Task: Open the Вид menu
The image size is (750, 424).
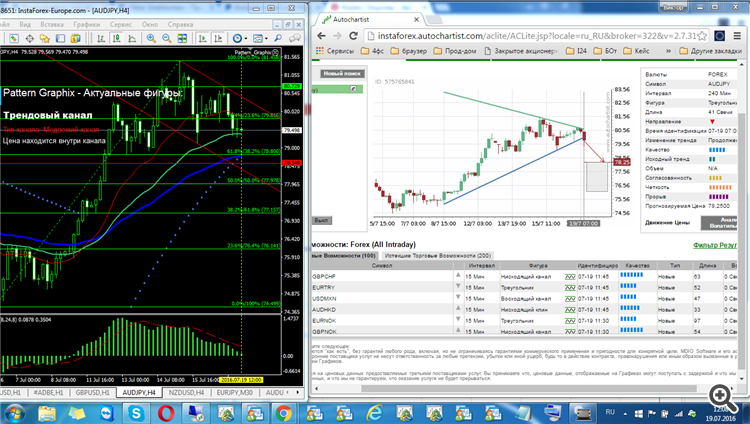Action: click(25, 24)
